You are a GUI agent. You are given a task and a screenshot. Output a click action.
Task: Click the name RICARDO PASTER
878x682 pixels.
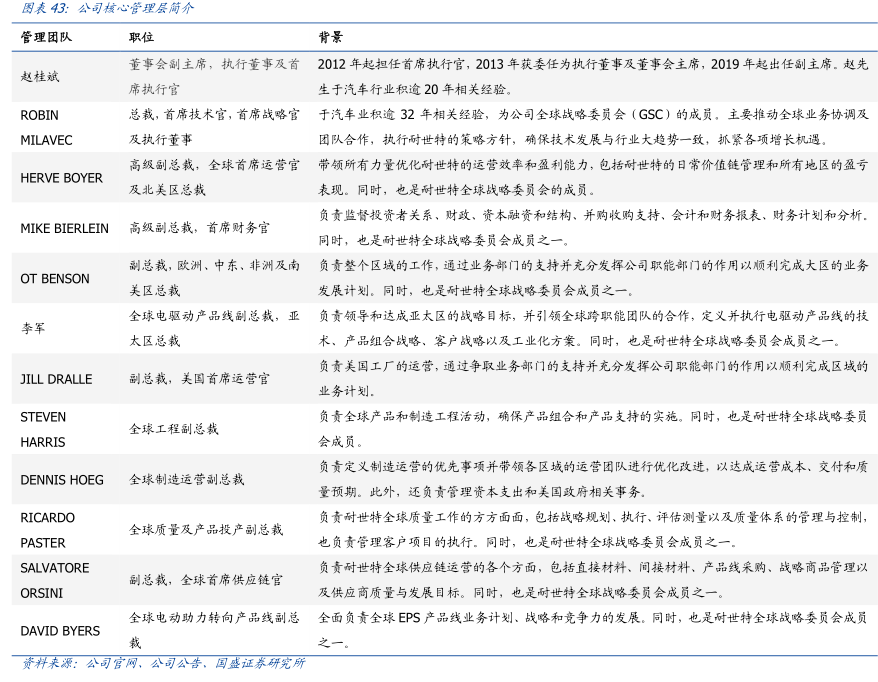48,530
